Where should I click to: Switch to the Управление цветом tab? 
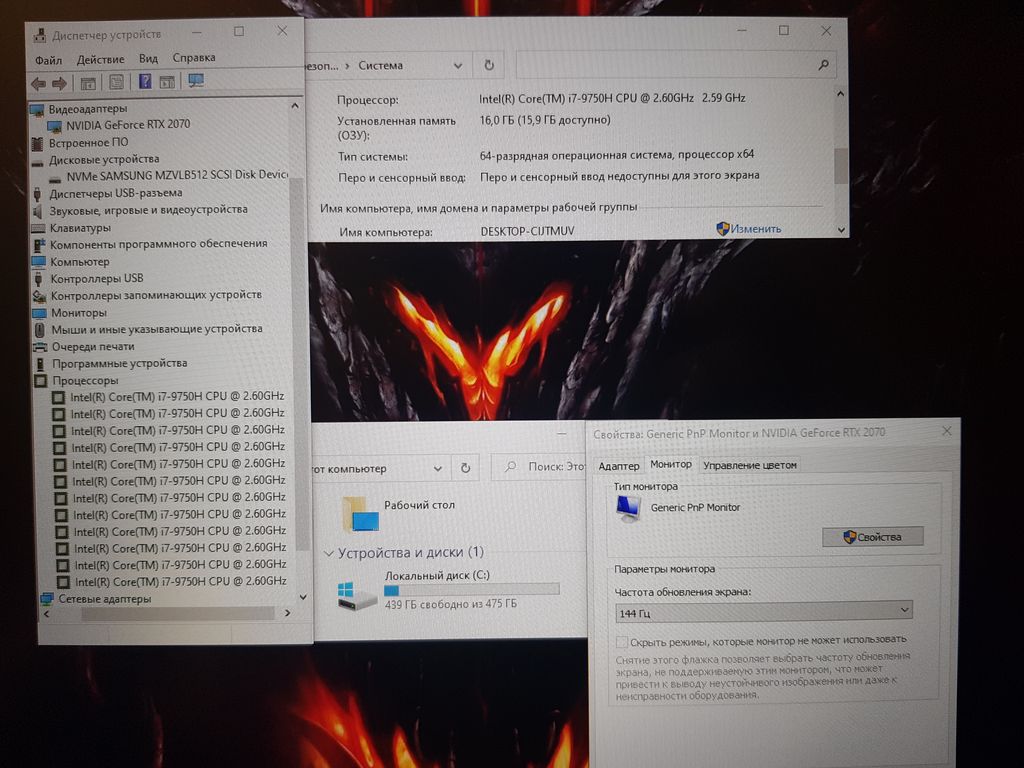pos(750,465)
